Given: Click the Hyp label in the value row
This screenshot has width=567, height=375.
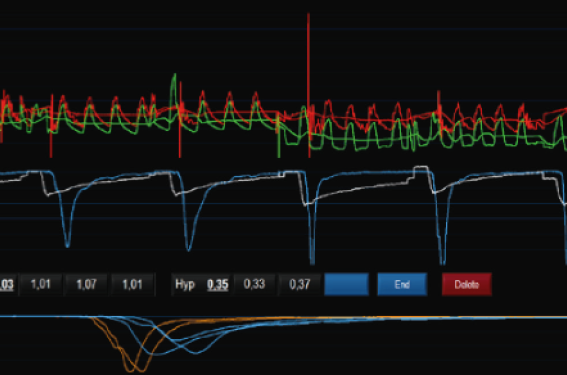Looking at the screenshot, I should pos(185,284).
